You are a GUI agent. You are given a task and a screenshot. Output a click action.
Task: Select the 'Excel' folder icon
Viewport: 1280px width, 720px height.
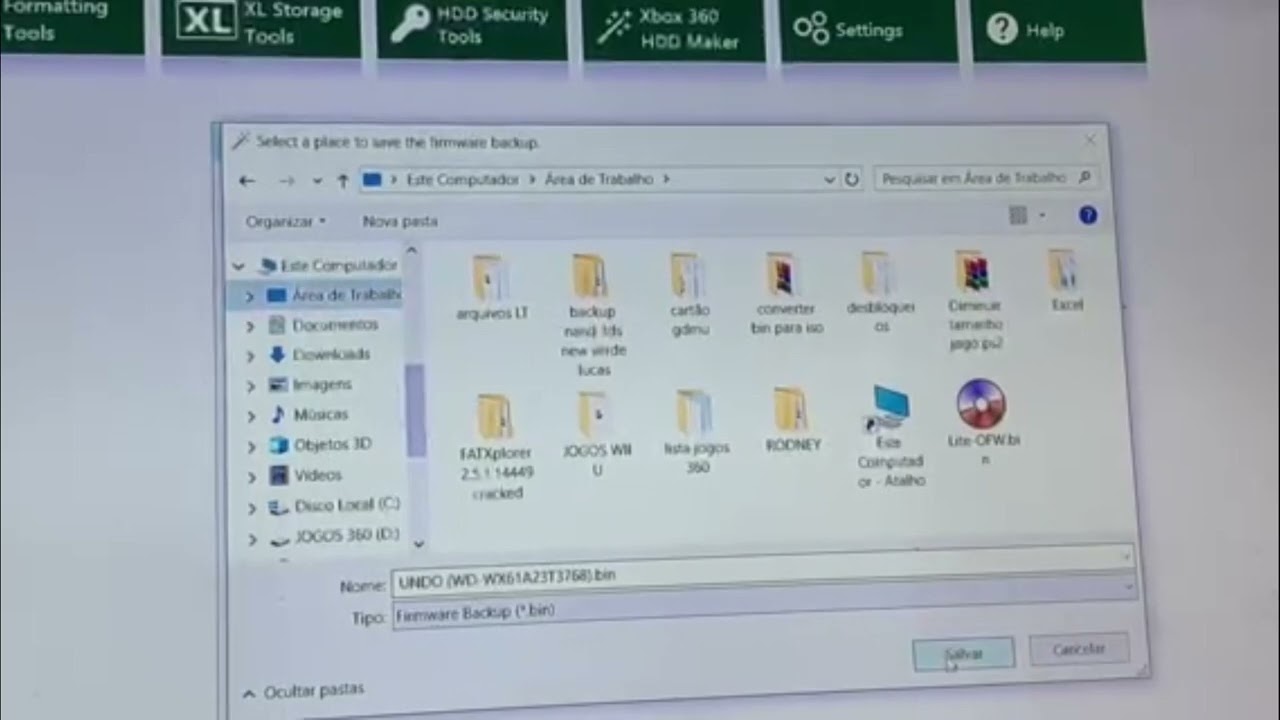coord(1064,269)
